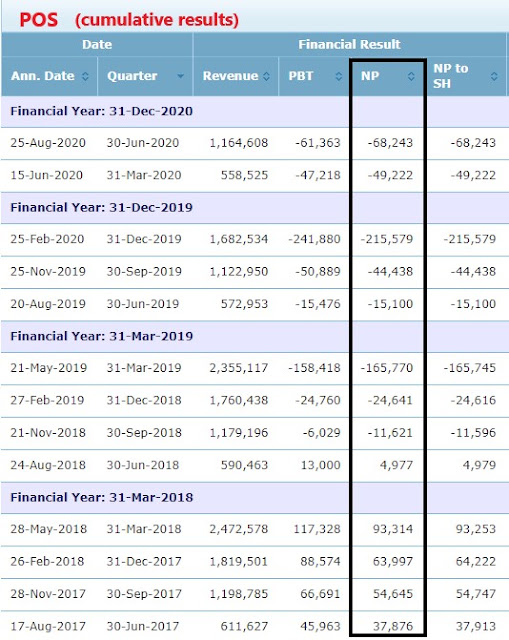Viewport: 509px width, 640px height.
Task: Select PBT value 117,328
Action: tap(317, 529)
